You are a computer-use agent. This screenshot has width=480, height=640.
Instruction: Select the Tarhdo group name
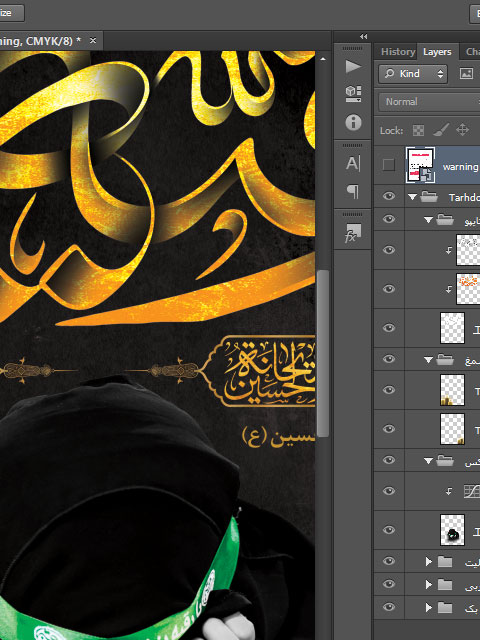pyautogui.click(x=464, y=198)
